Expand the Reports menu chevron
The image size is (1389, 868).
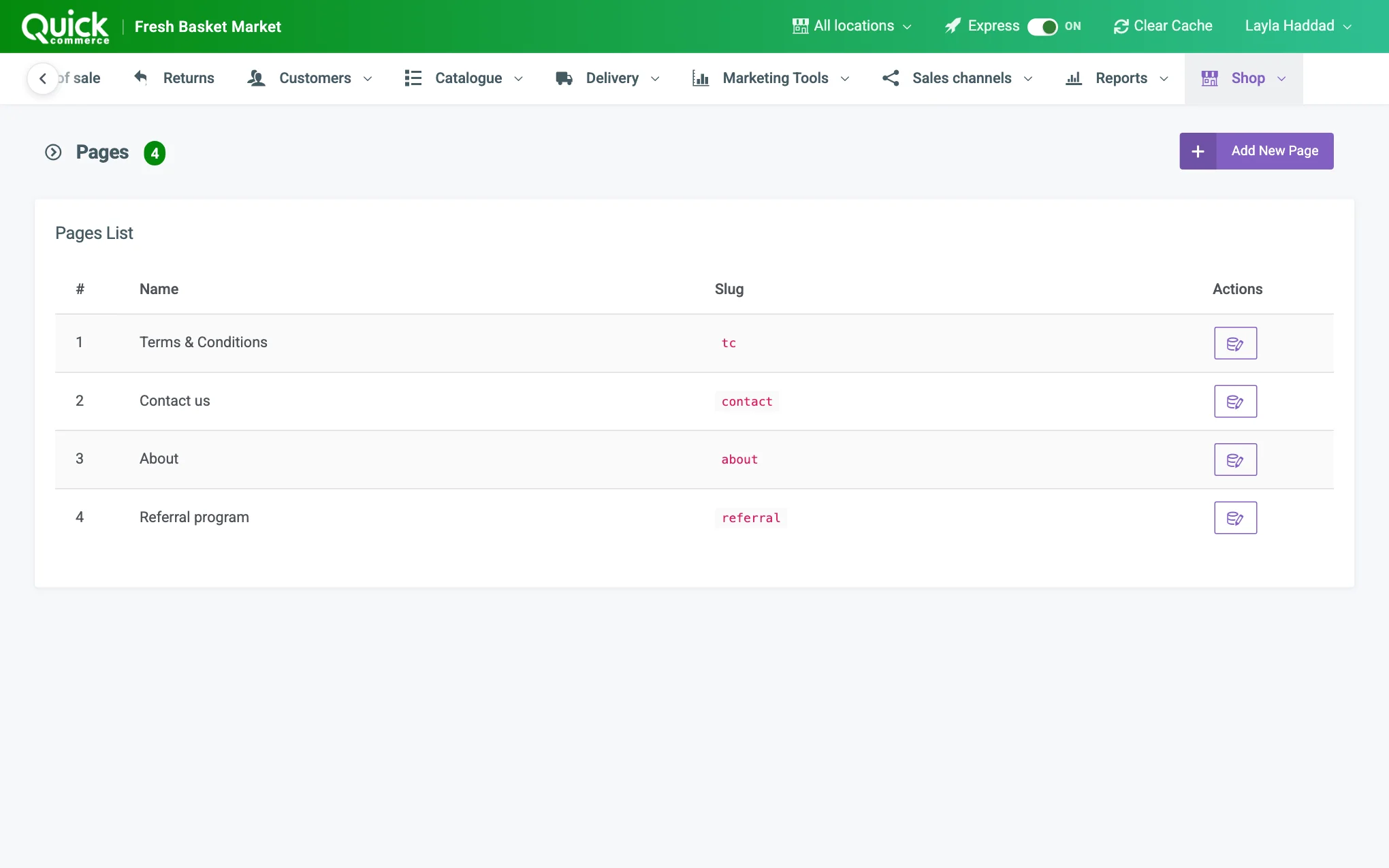coord(1164,79)
